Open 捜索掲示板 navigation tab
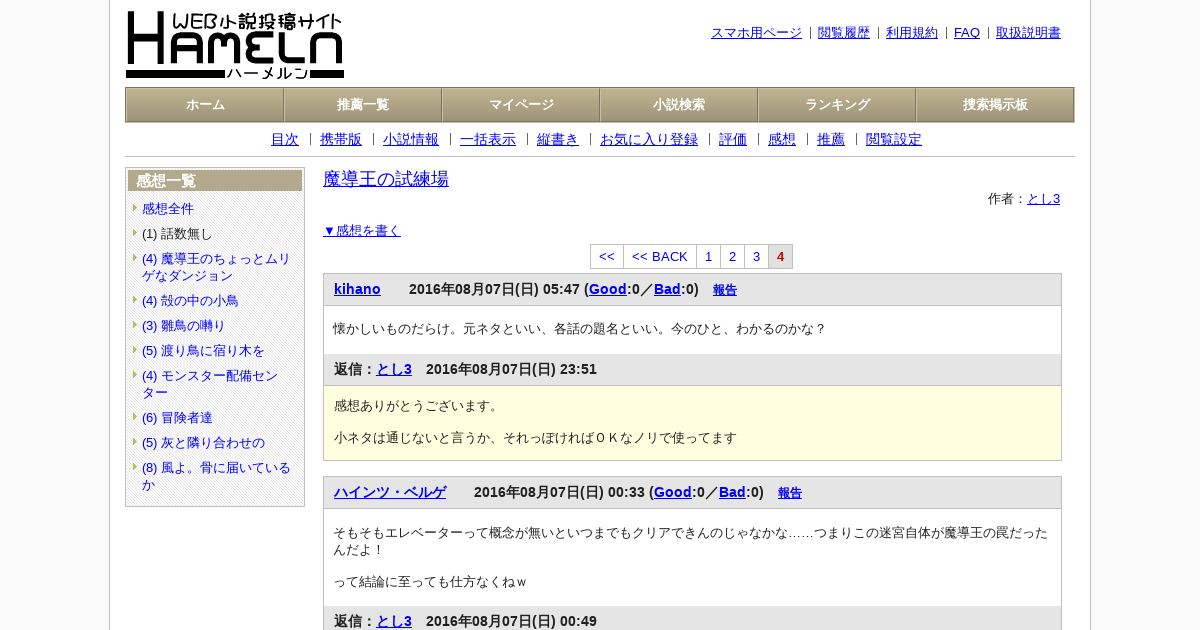The width and height of the screenshot is (1200, 630). click(995, 105)
